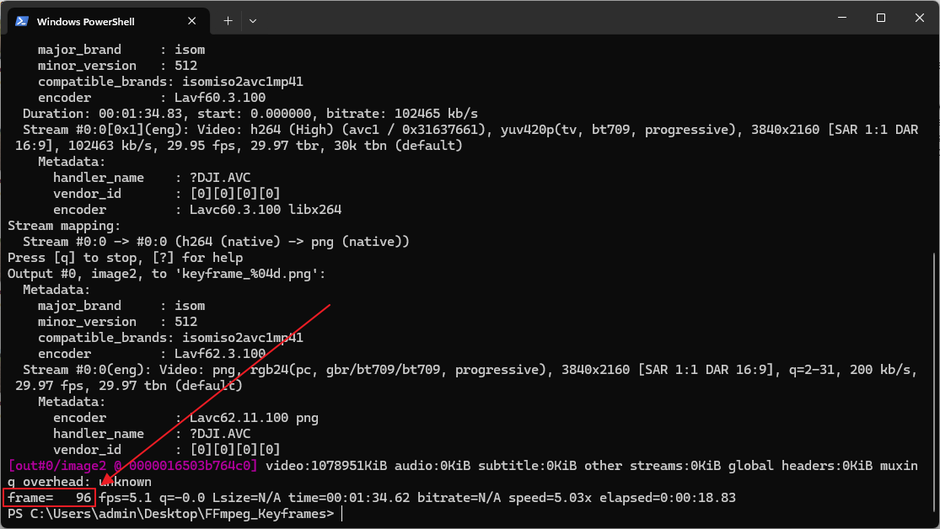Image resolution: width=940 pixels, height=529 pixels.
Task: Click the 'time=00:01:34.62' value
Action: [x=349, y=497]
